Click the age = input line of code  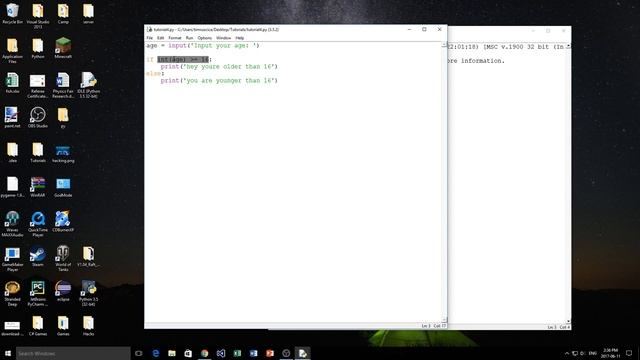click(202, 46)
